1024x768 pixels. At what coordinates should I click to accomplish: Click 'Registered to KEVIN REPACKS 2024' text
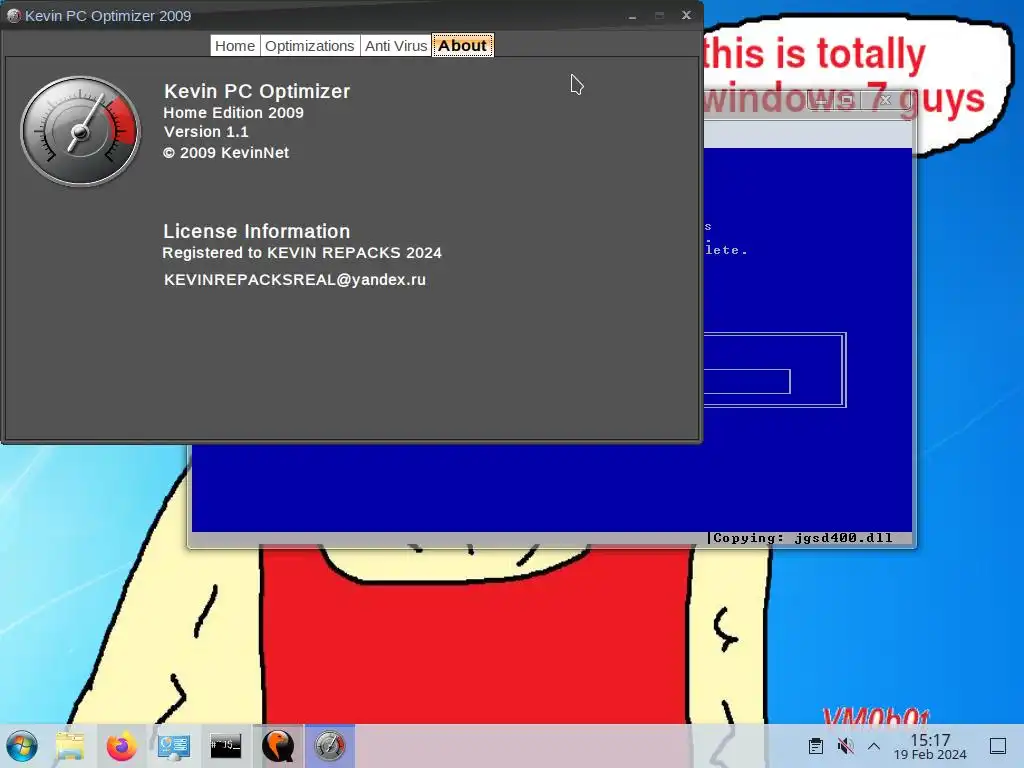[x=302, y=253]
